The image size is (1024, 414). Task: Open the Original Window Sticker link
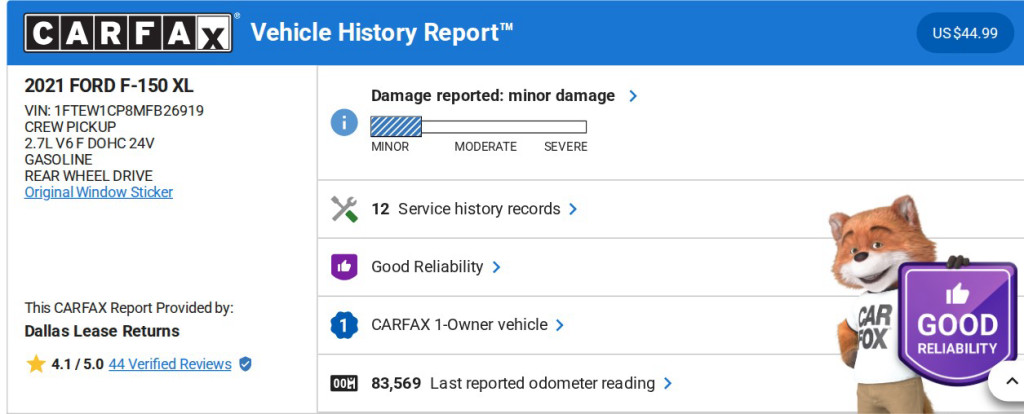tap(99, 192)
